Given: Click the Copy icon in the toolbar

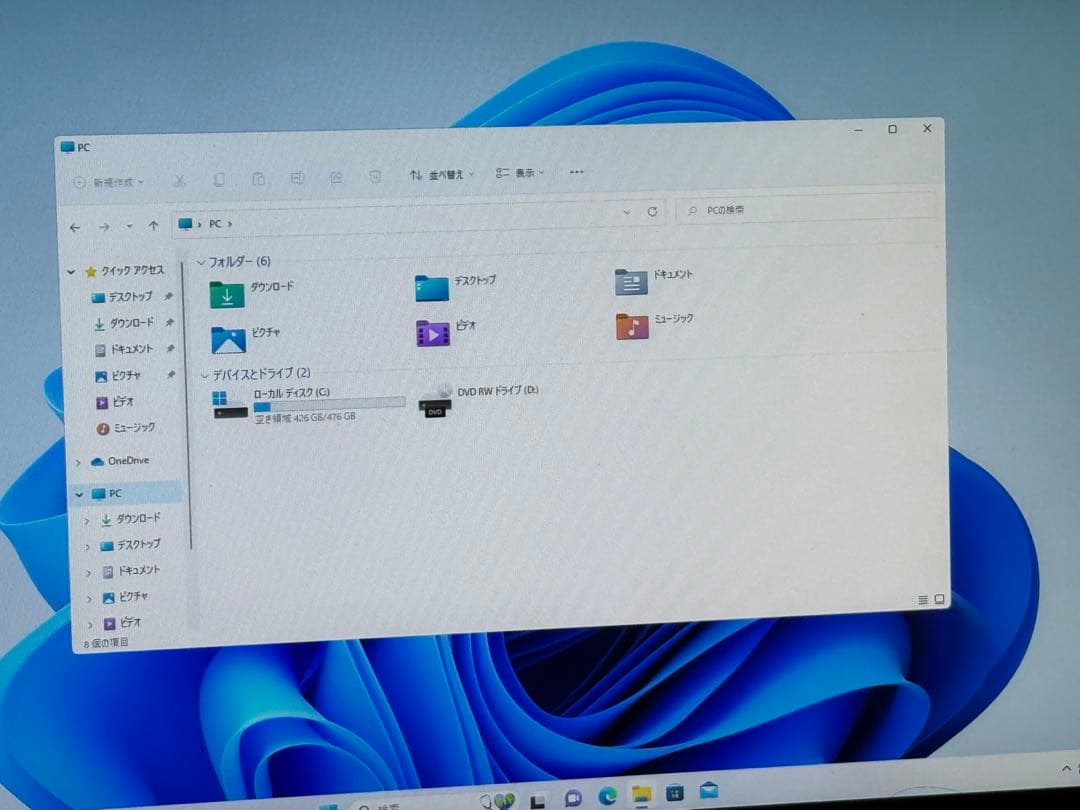Looking at the screenshot, I should (x=219, y=177).
